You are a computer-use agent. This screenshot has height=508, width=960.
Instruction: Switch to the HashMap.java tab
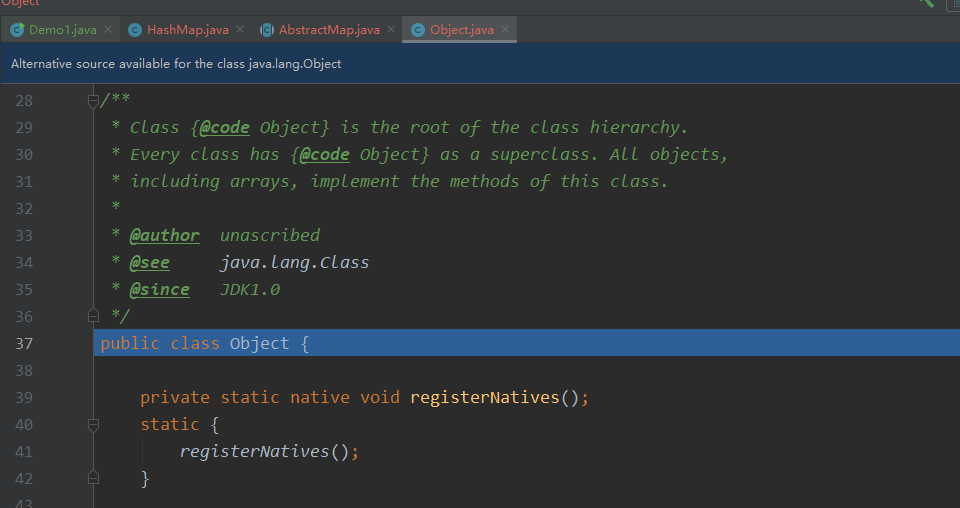(x=187, y=29)
